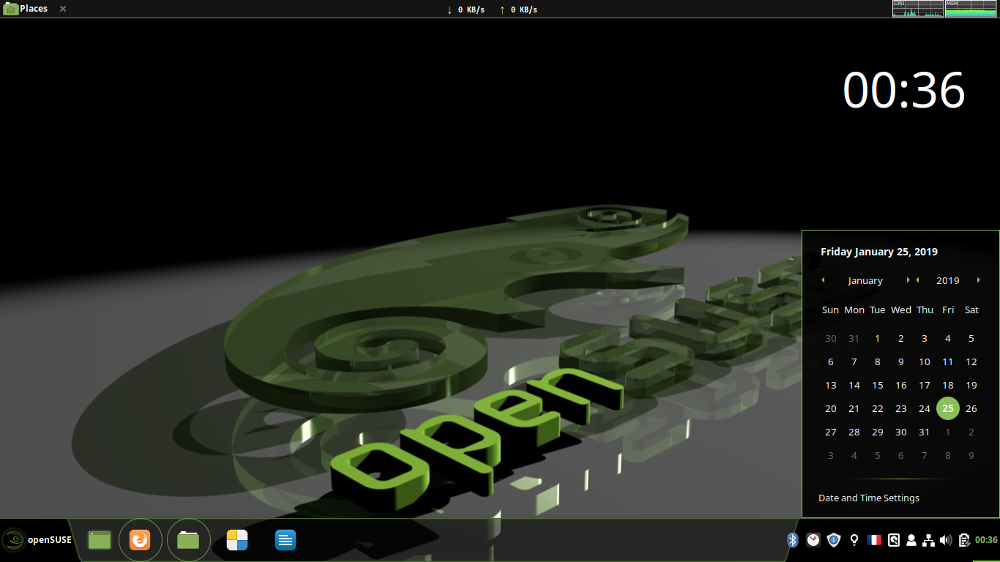1000x562 pixels.
Task: Select January 24 in the calendar
Action: [924, 408]
